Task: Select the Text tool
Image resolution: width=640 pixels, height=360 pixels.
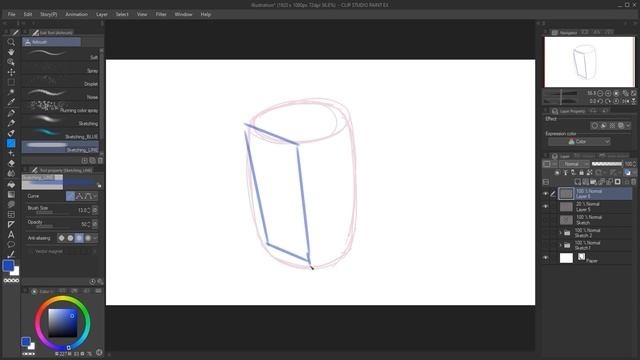Action: coord(11,235)
